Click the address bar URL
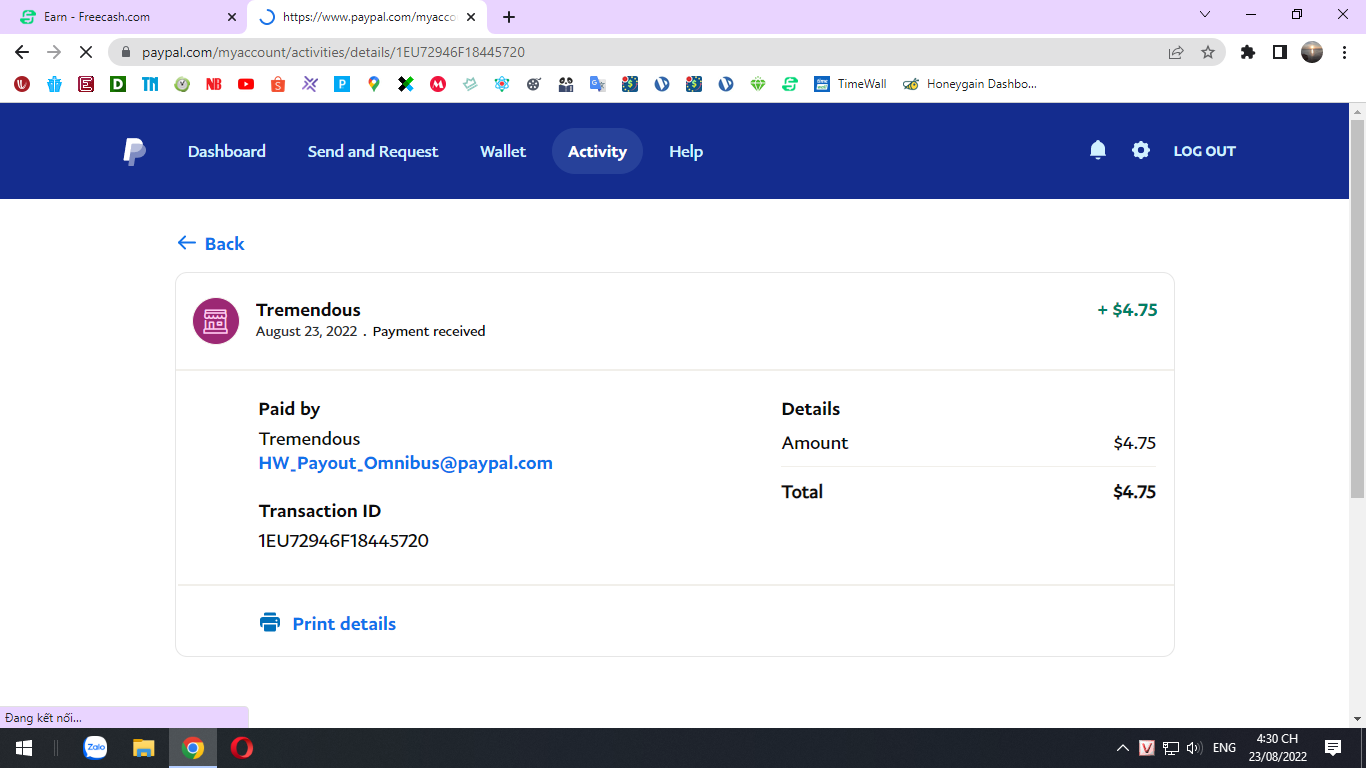The width and height of the screenshot is (1366, 768). coord(333,52)
